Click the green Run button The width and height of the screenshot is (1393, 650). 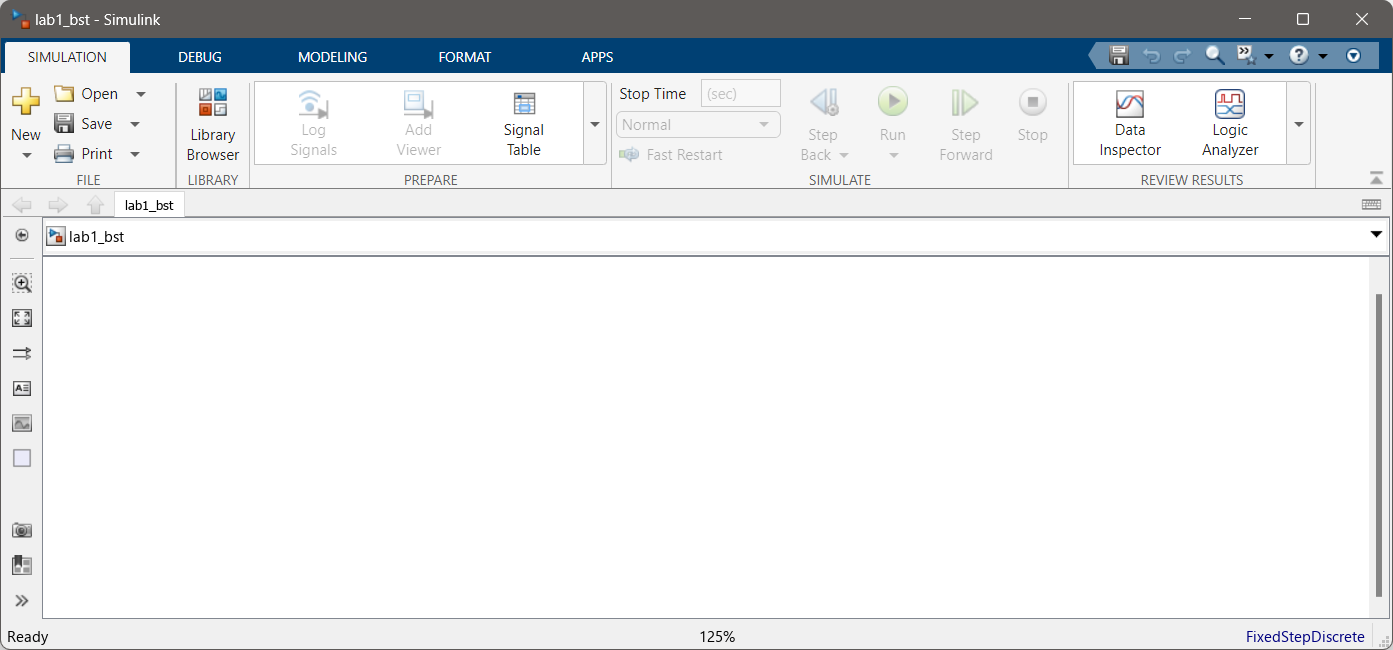[893, 102]
